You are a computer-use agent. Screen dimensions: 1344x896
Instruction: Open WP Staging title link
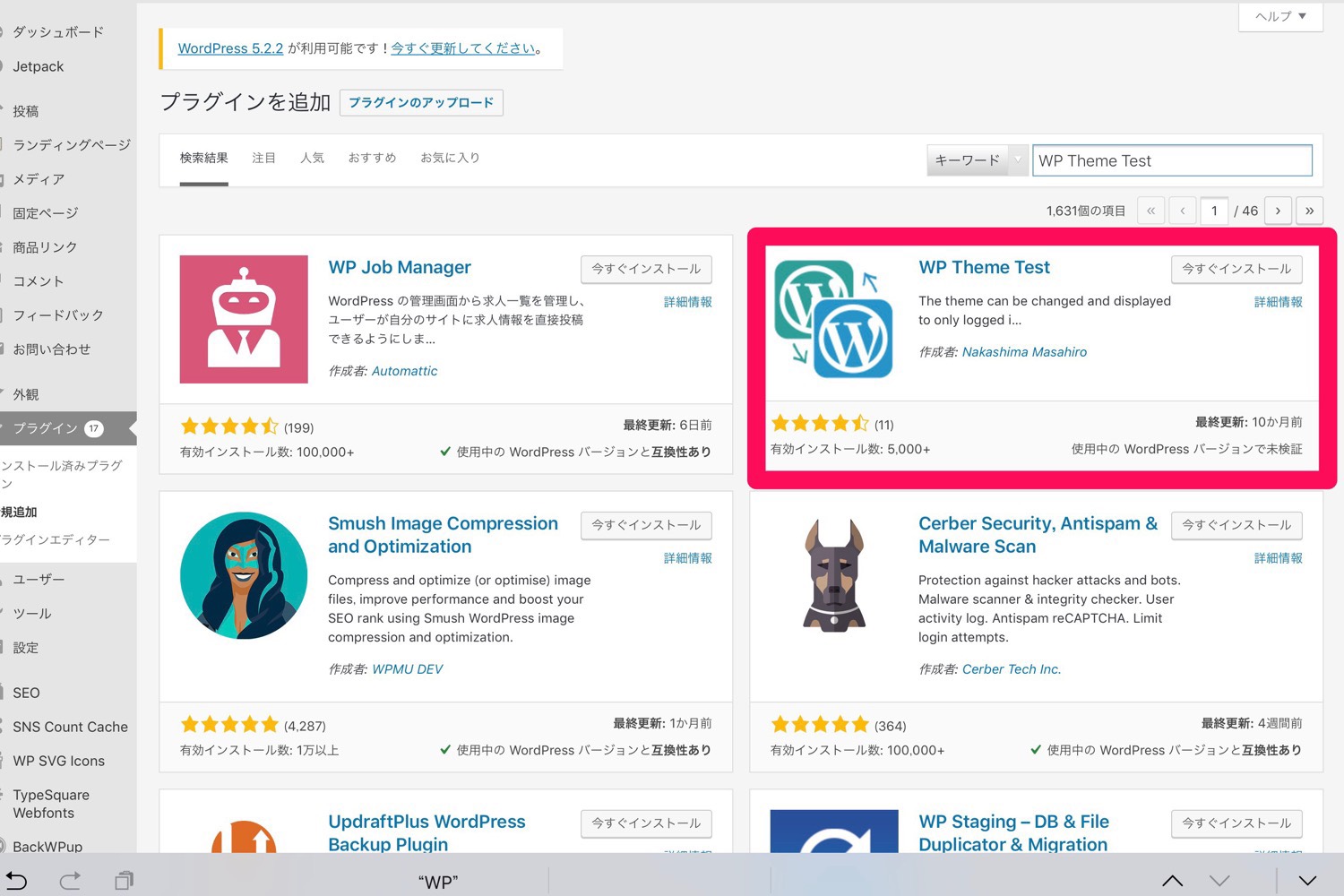point(1013,832)
